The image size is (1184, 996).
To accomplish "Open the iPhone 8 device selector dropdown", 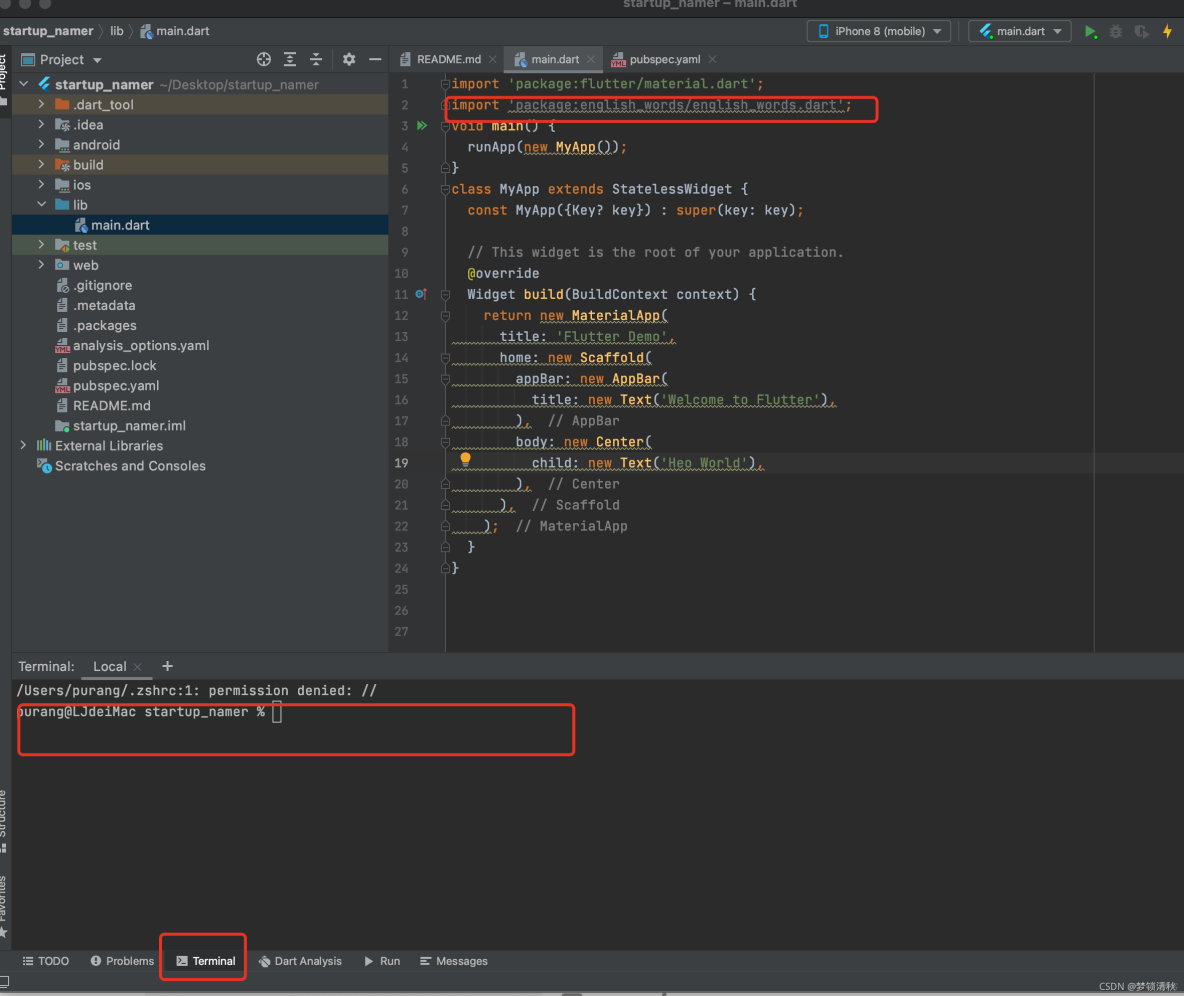I will 878,31.
